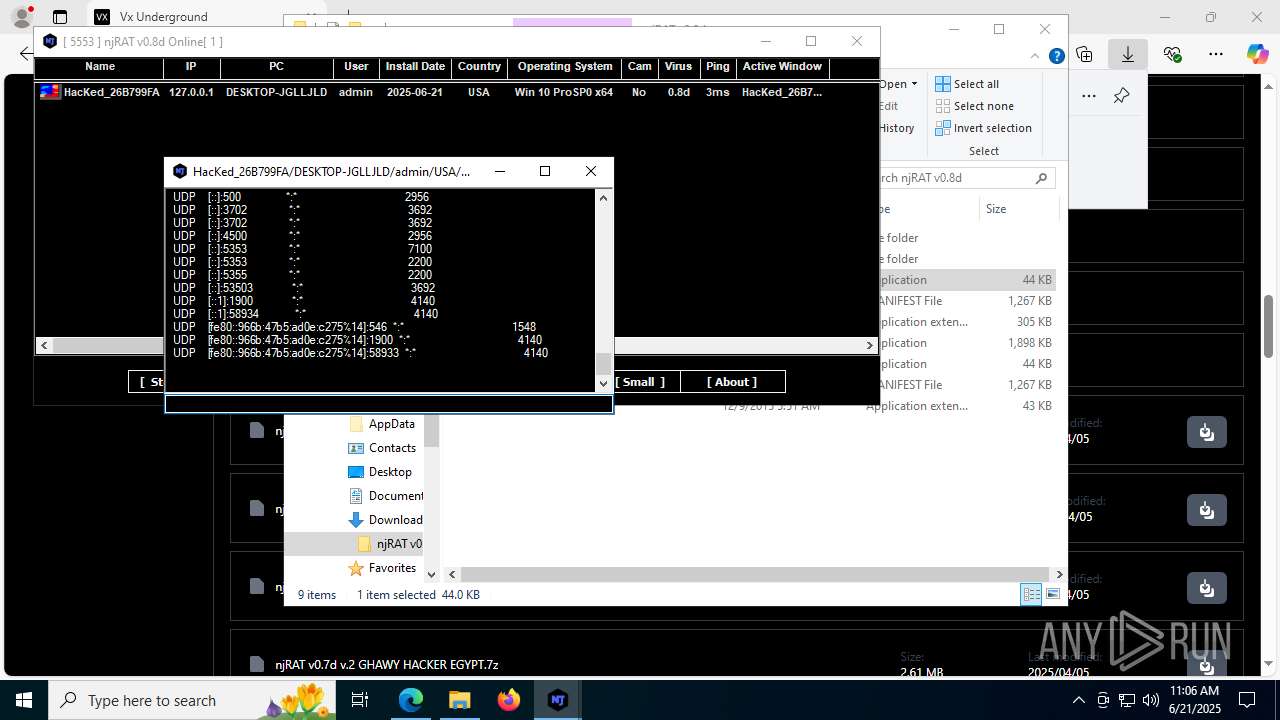Image resolution: width=1280 pixels, height=720 pixels.
Task: Click njRAT list horizontal scroll left arrow
Action: click(43, 345)
